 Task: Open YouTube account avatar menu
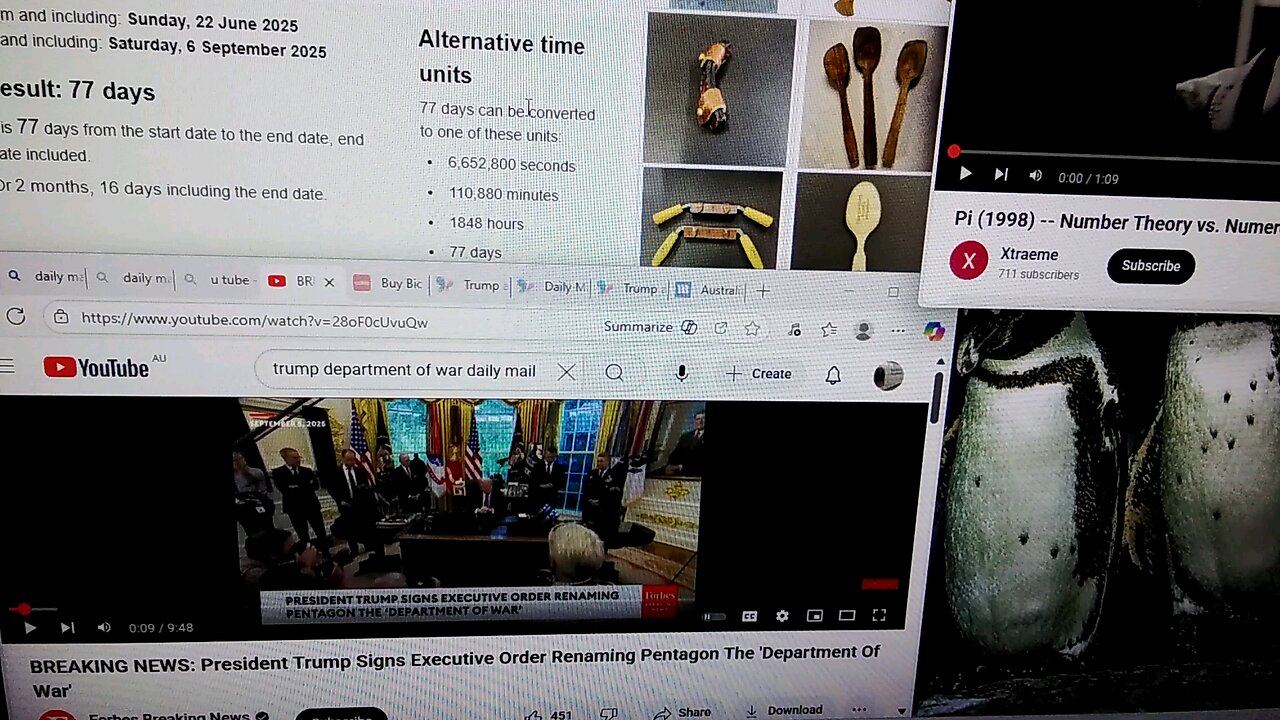887,376
